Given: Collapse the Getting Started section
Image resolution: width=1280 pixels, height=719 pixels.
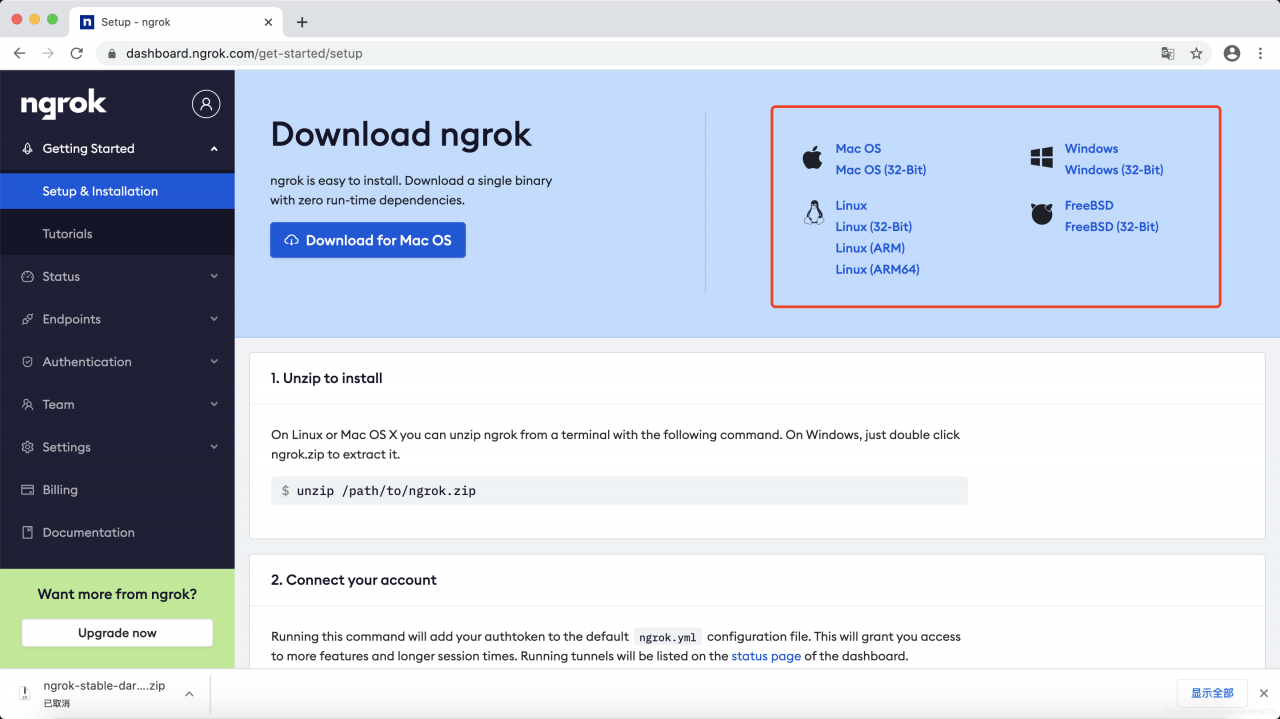Looking at the screenshot, I should 214,148.
